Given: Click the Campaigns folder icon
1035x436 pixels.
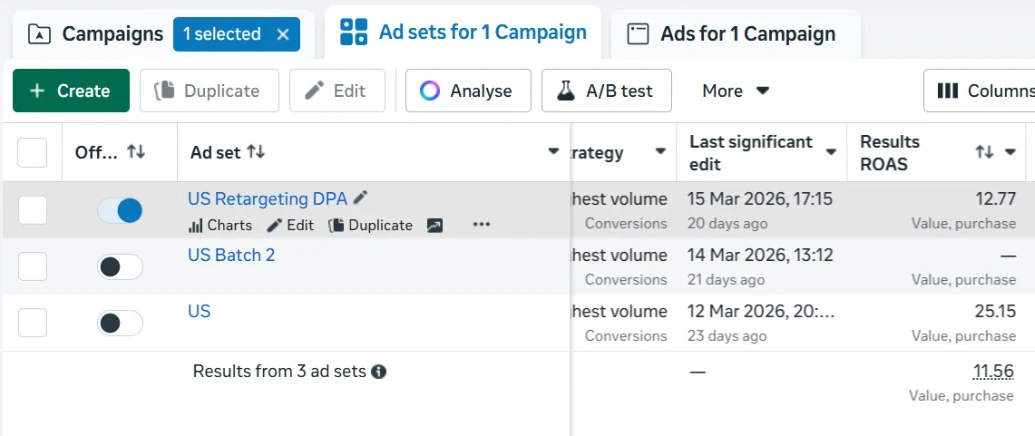Looking at the screenshot, I should 40,34.
